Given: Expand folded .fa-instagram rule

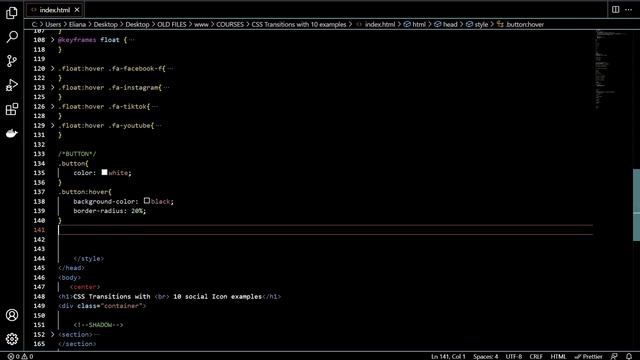Looking at the screenshot, I should click(x=53, y=87).
